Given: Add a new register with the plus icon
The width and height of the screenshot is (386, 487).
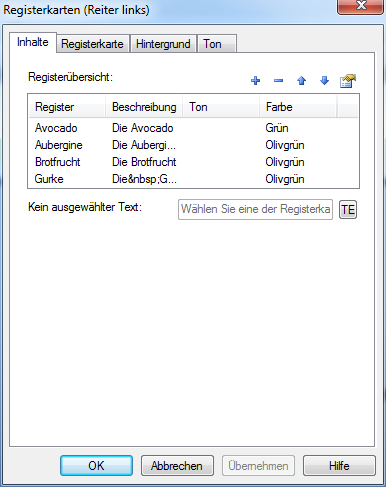Looking at the screenshot, I should coord(256,81).
